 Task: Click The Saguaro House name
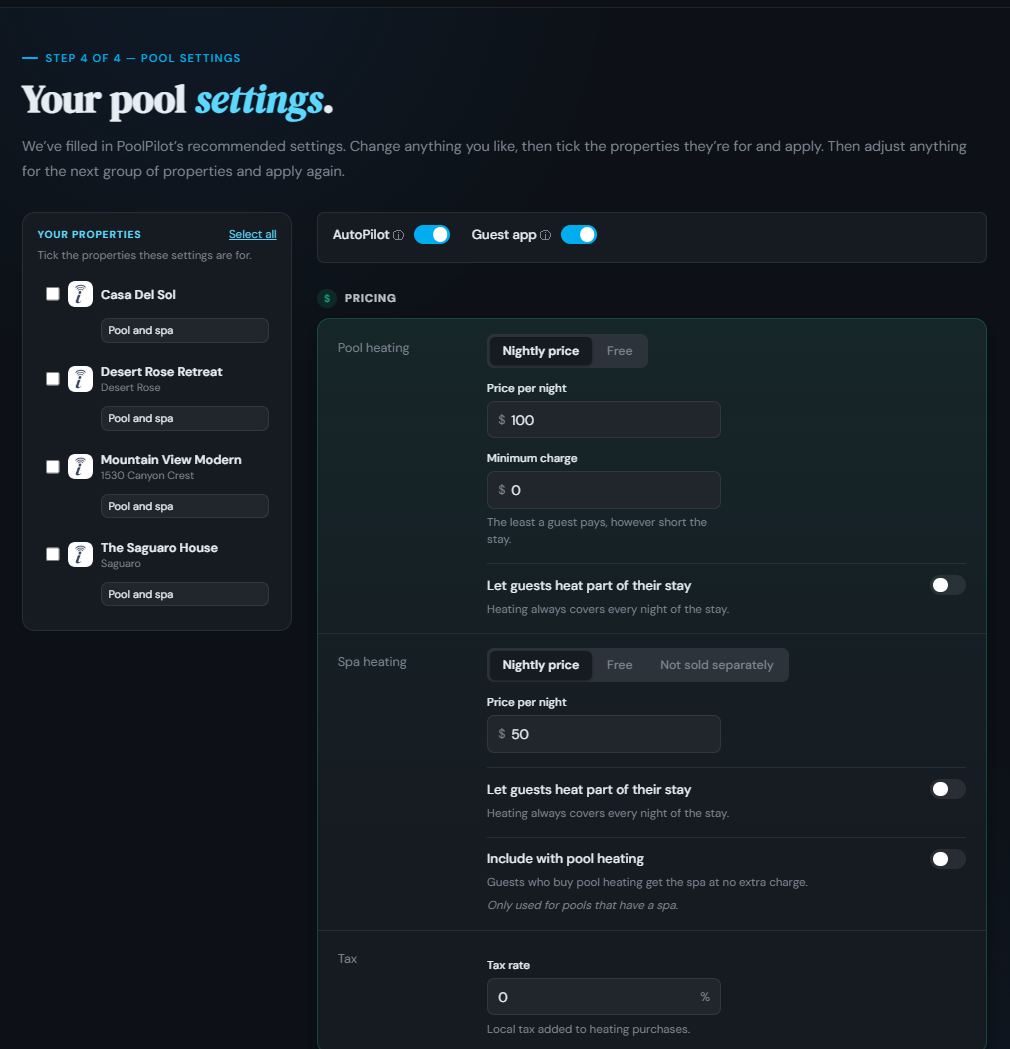point(159,547)
